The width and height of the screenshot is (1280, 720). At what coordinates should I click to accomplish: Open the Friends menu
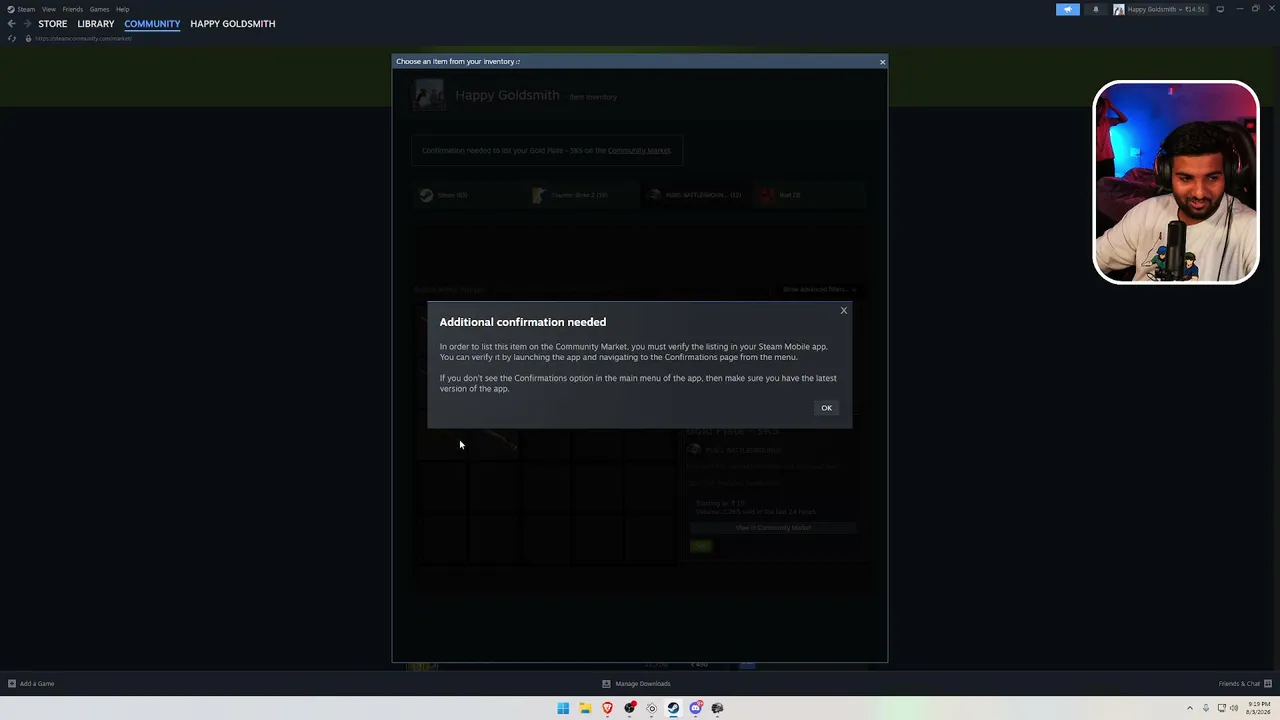point(73,9)
